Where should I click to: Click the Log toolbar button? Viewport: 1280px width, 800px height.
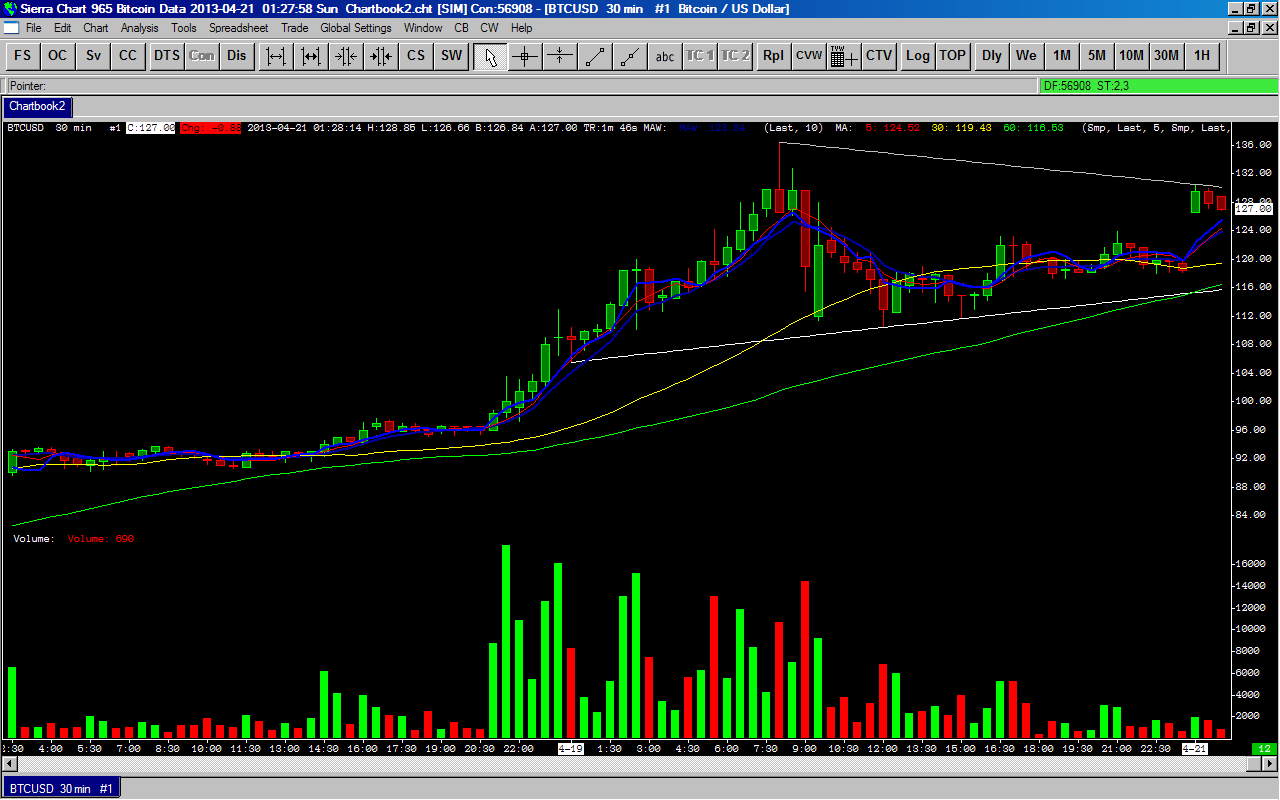pos(917,56)
